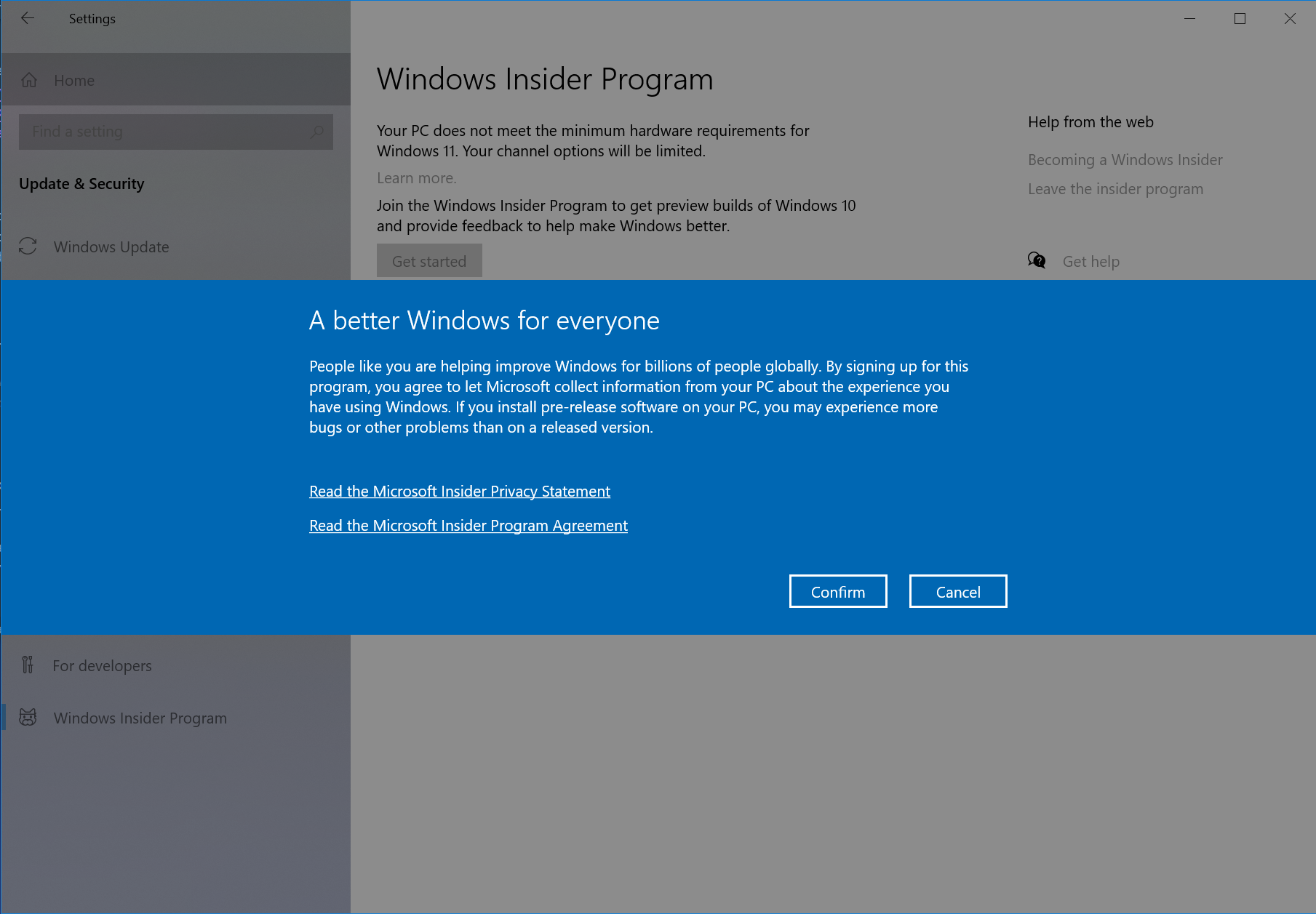
Task: Open the Microsoft Insider Privacy Statement
Action: (x=459, y=492)
